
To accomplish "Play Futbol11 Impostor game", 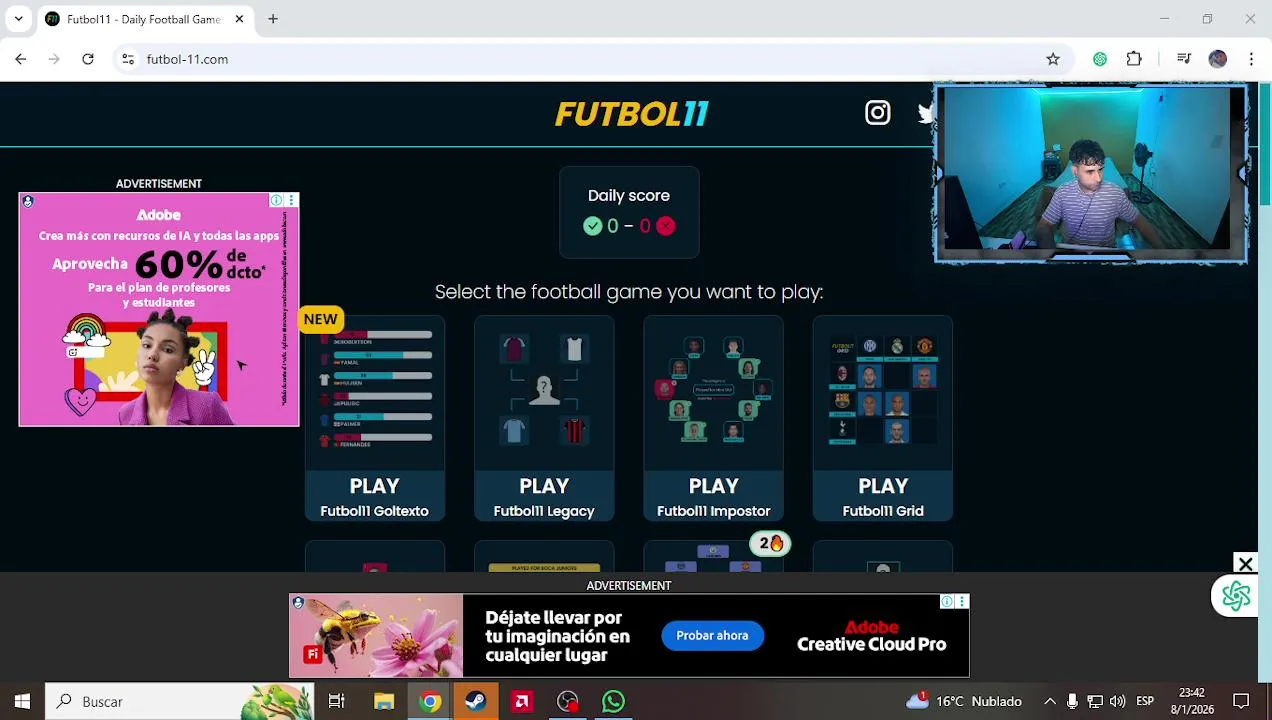I will pyautogui.click(x=713, y=497).
